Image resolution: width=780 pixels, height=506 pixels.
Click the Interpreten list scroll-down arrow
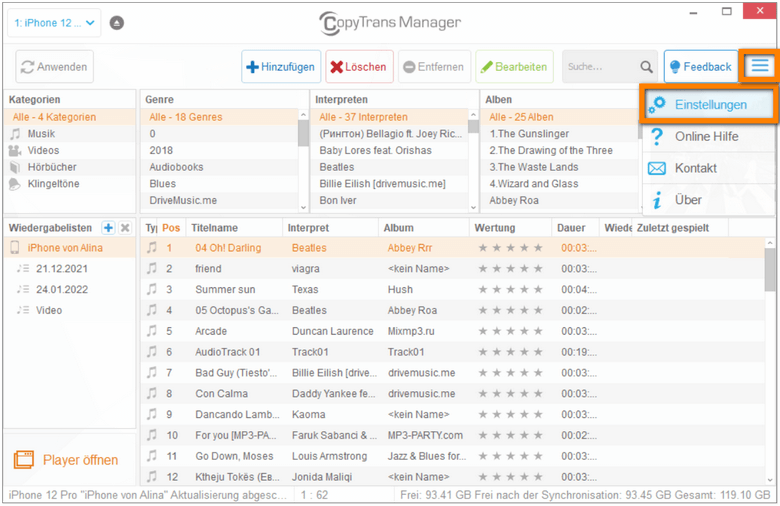point(473,207)
